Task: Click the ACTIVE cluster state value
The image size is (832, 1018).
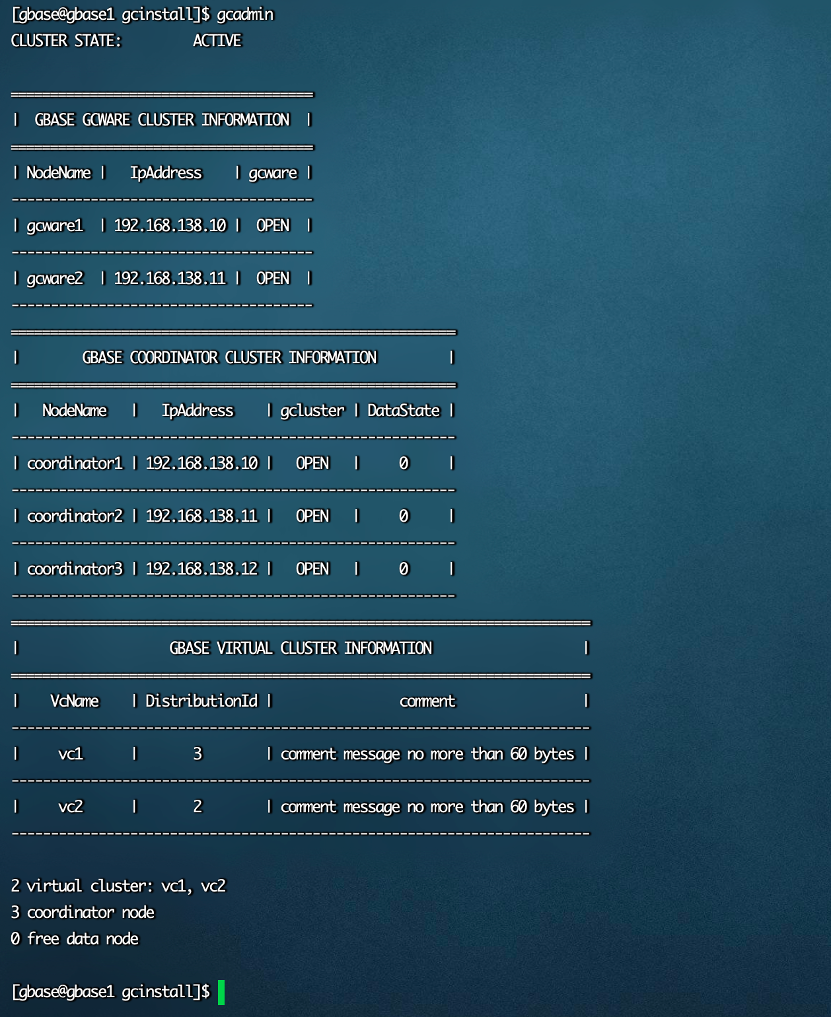Action: coord(217,41)
